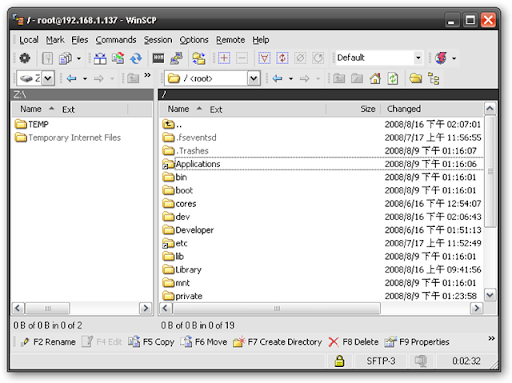Click local panel horizontal scrollbar right arrow
Viewport: 512px width, 383px height.
click(x=146, y=308)
